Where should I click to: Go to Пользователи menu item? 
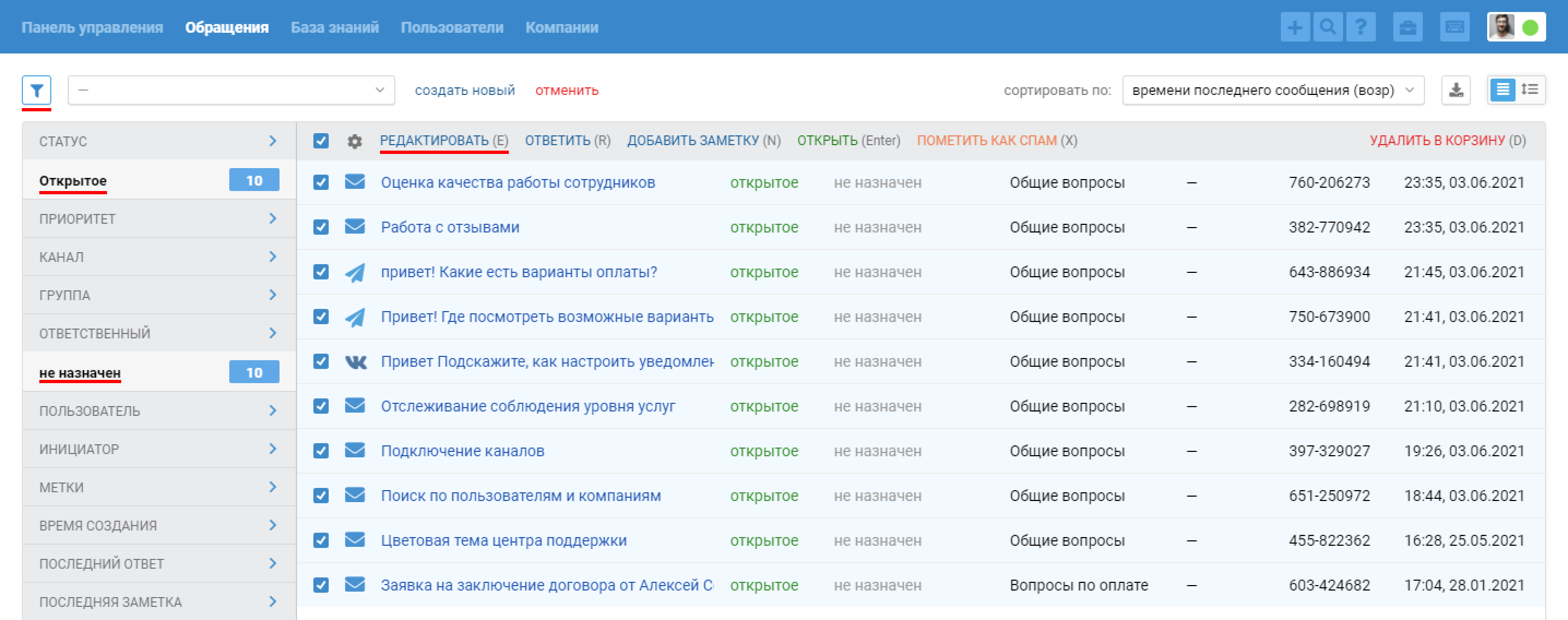coord(452,27)
